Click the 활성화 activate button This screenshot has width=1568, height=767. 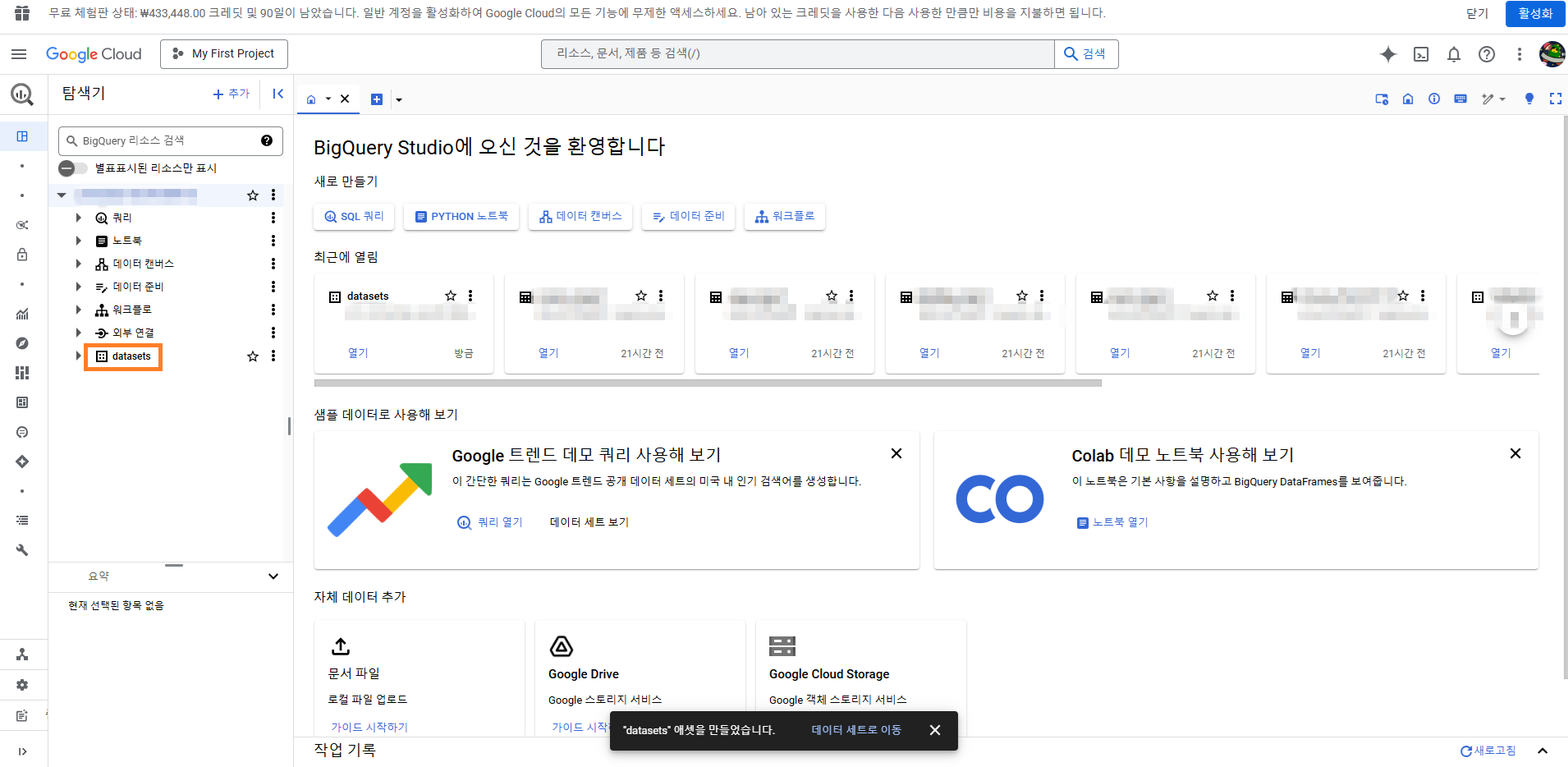pos(1535,14)
